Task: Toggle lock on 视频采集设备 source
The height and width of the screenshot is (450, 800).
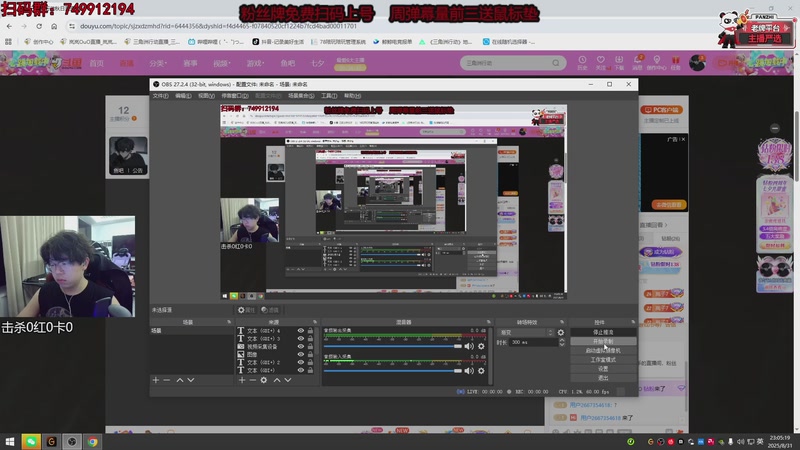Action: point(310,346)
